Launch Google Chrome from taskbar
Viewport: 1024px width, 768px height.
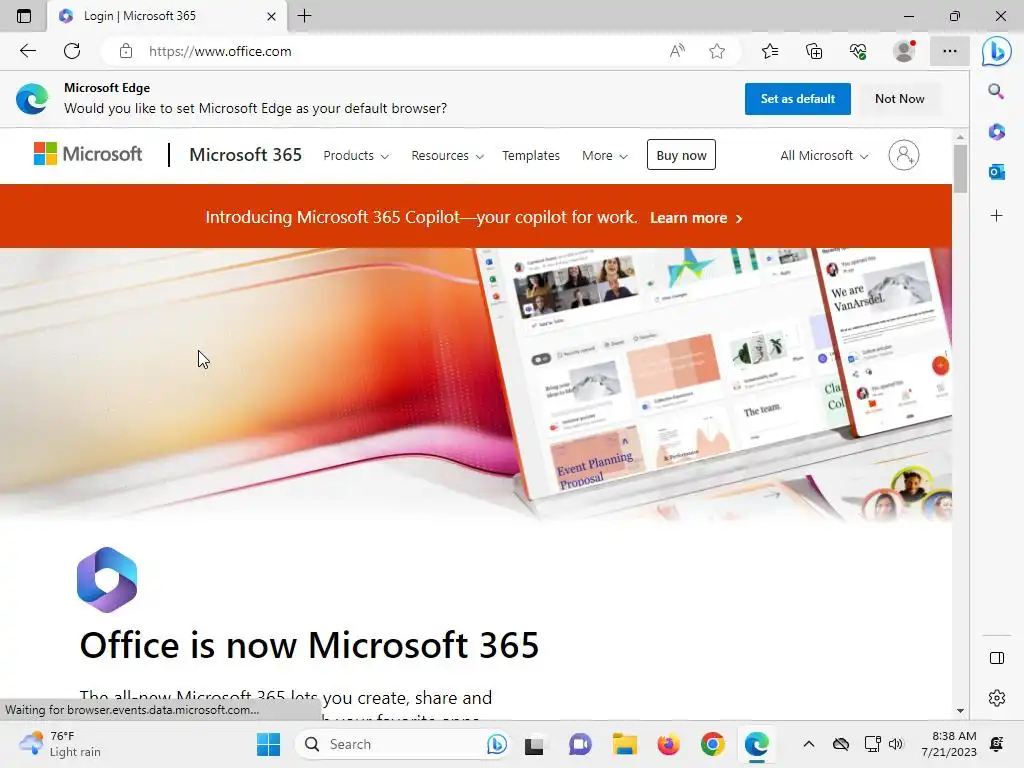pos(712,744)
